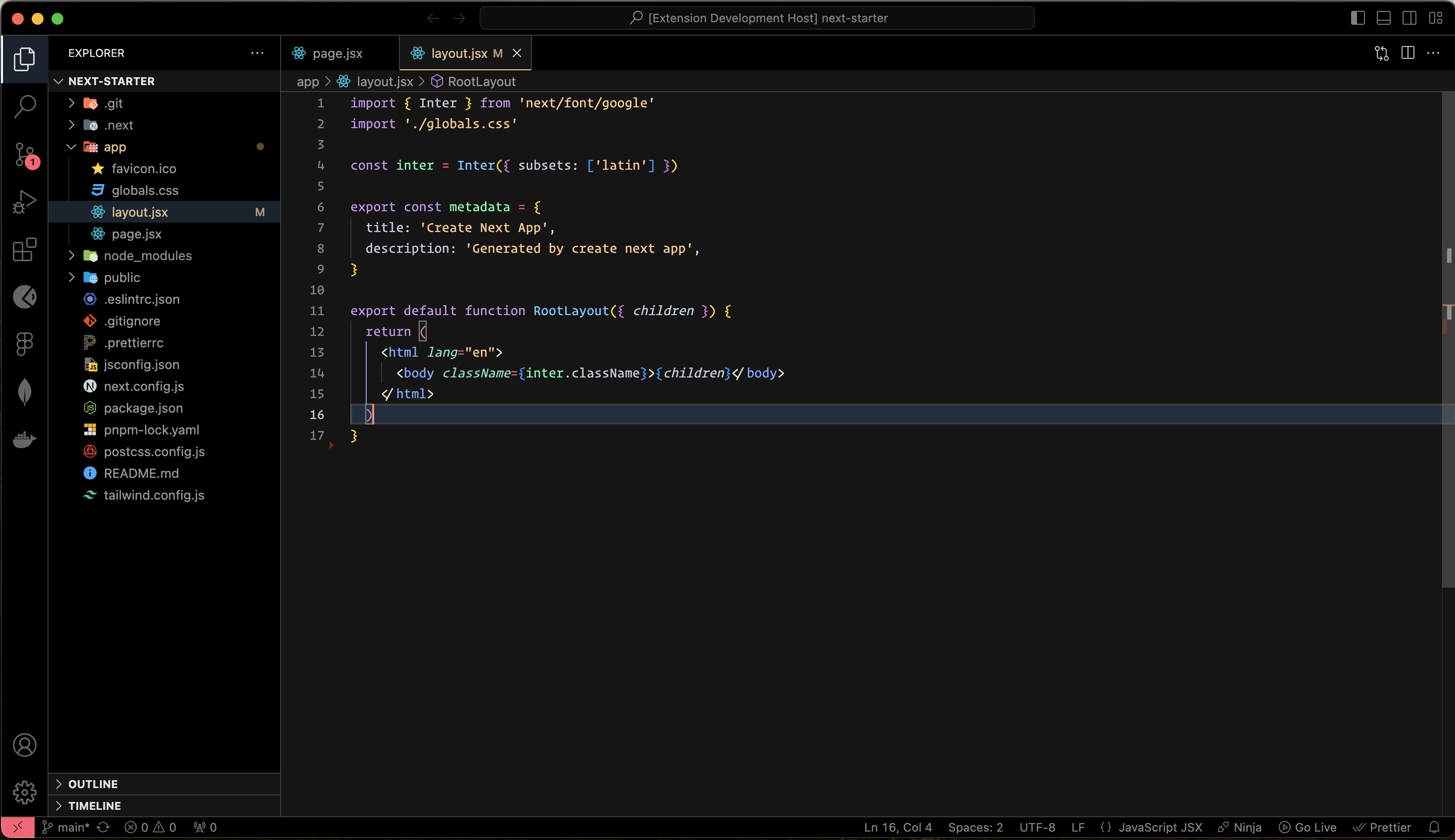Expand the OUTLINE section
The width and height of the screenshot is (1455, 840).
pyautogui.click(x=93, y=784)
